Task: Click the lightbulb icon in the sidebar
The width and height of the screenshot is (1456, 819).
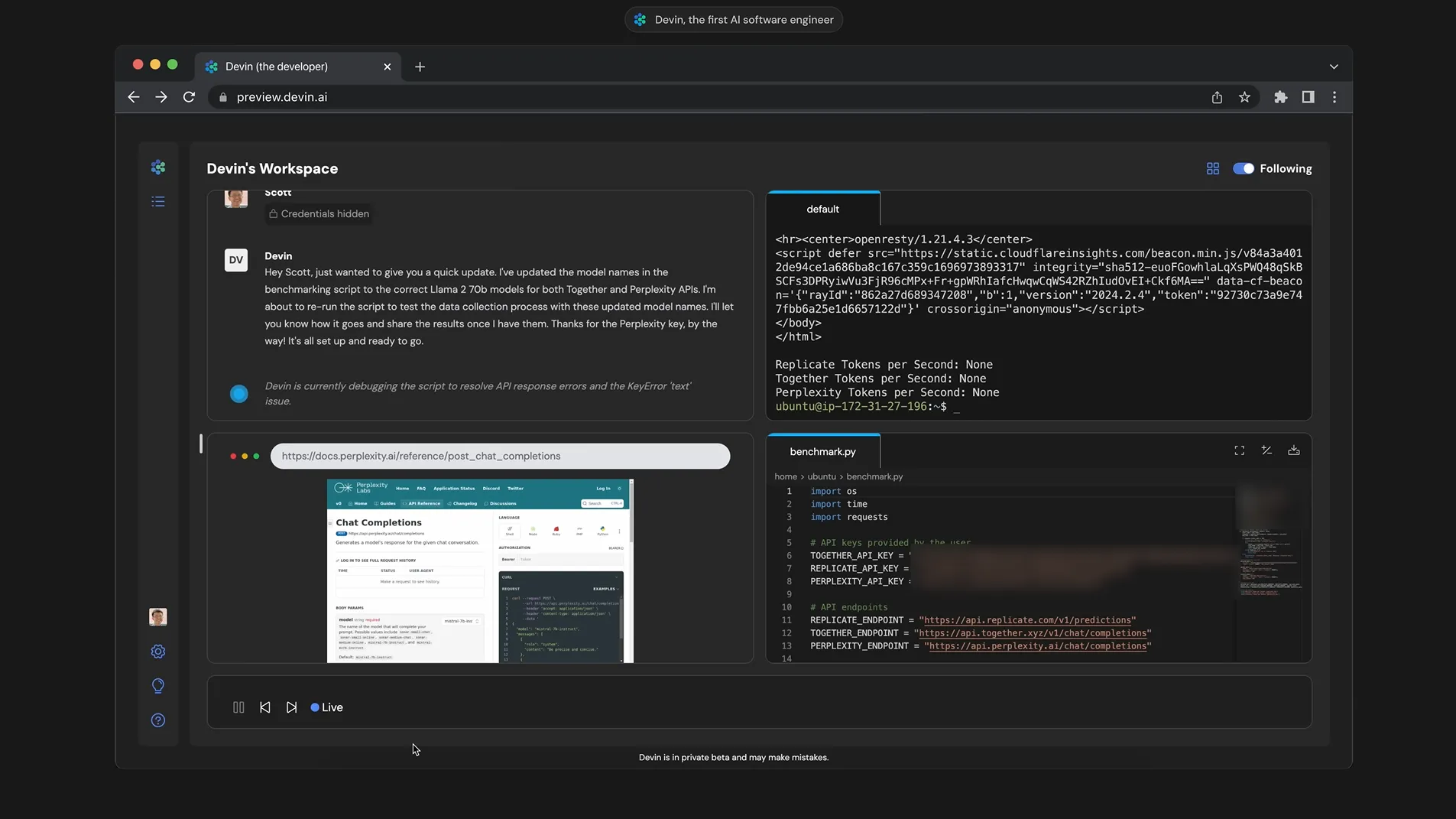Action: tap(157, 685)
